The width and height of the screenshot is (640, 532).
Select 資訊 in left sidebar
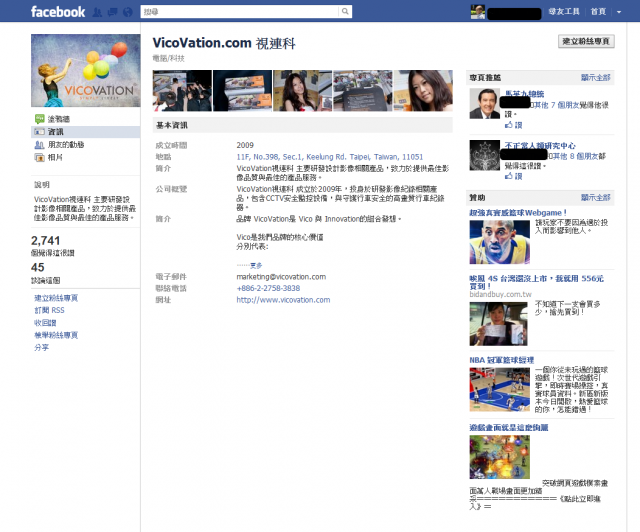(x=56, y=132)
